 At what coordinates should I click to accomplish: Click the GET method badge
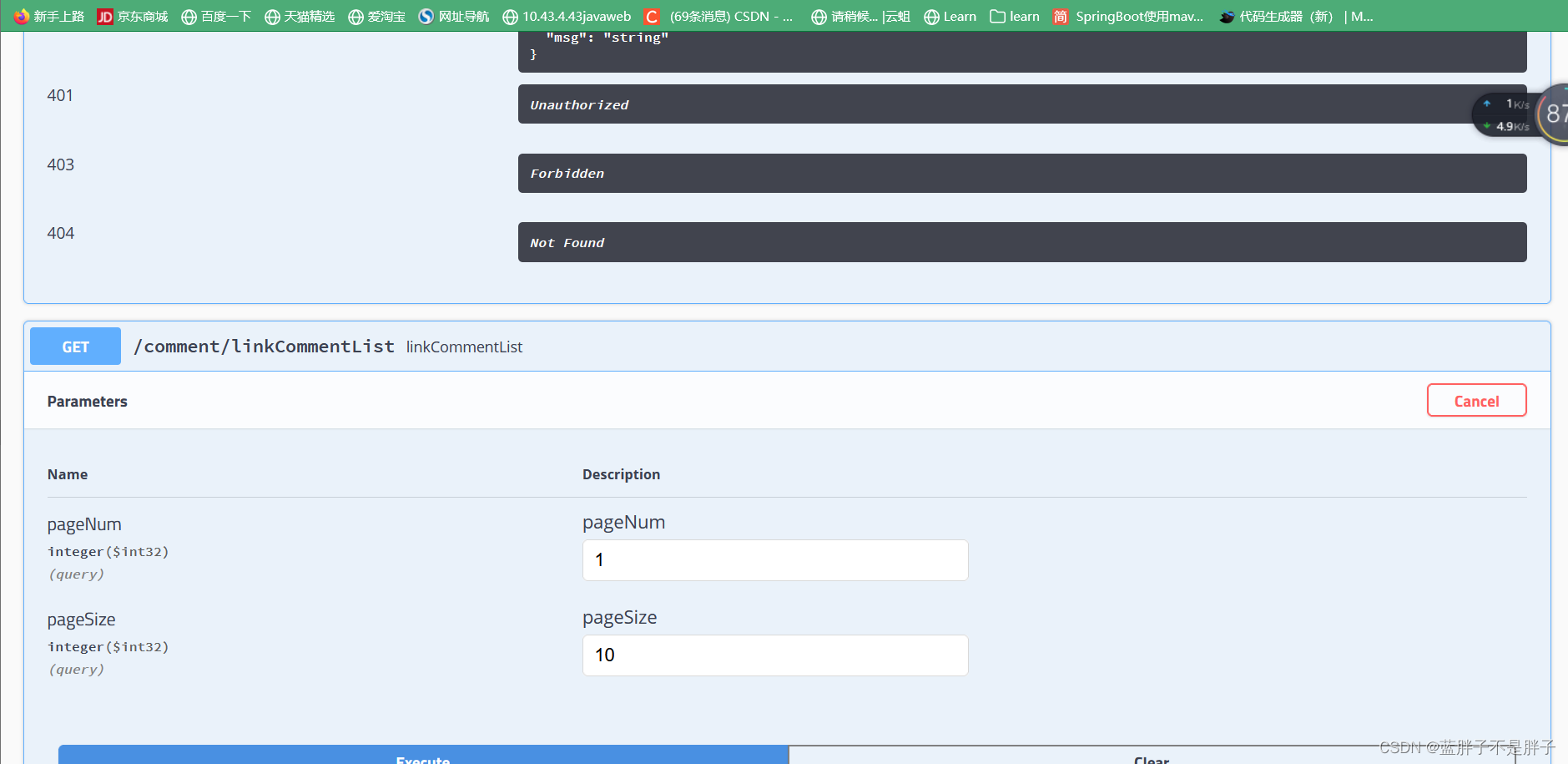tap(75, 347)
